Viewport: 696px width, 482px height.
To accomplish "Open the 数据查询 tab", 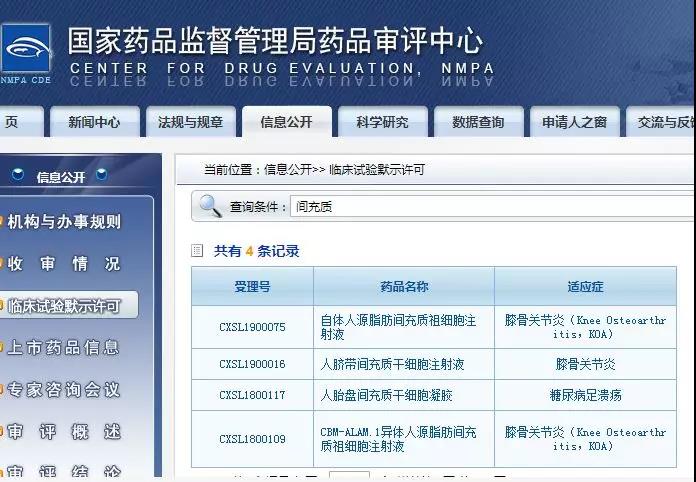I will point(478,122).
